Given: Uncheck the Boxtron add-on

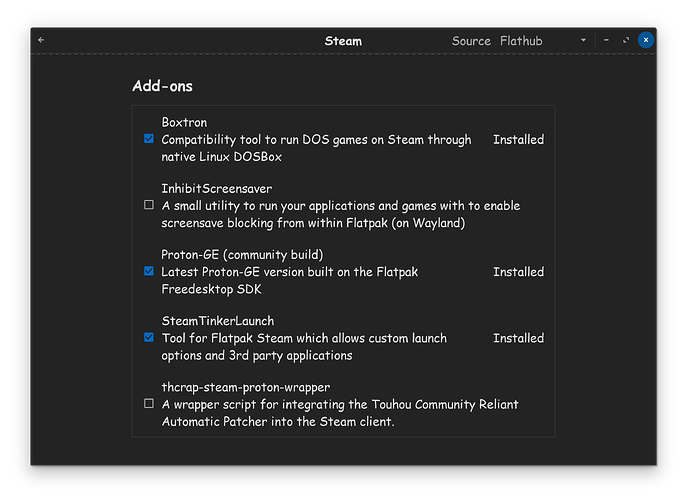Looking at the screenshot, I should [149, 139].
